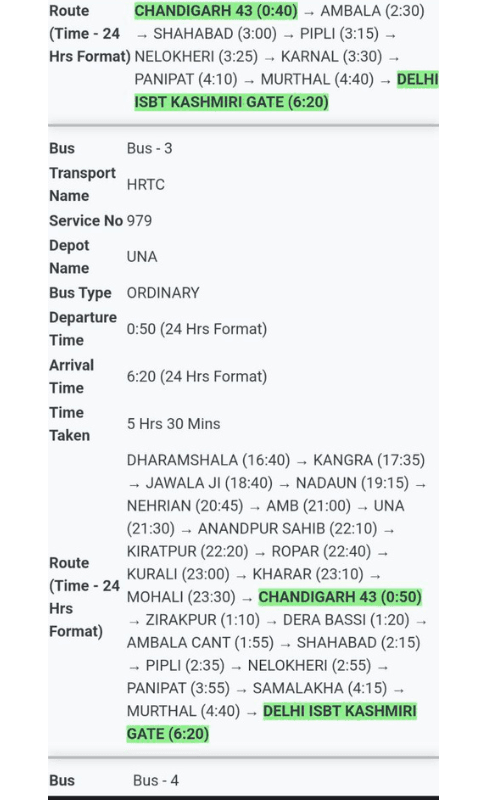The width and height of the screenshot is (480, 800).
Task: Click the KARNAL (3:30) stop
Action: point(331,57)
